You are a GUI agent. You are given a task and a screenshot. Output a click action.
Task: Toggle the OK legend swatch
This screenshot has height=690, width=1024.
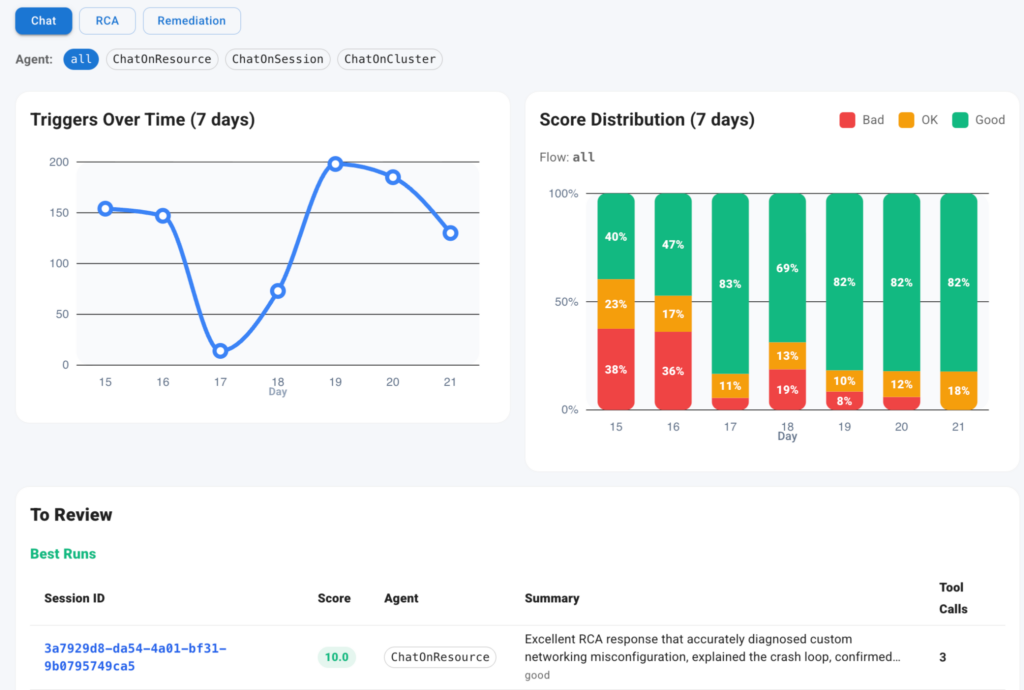point(906,120)
